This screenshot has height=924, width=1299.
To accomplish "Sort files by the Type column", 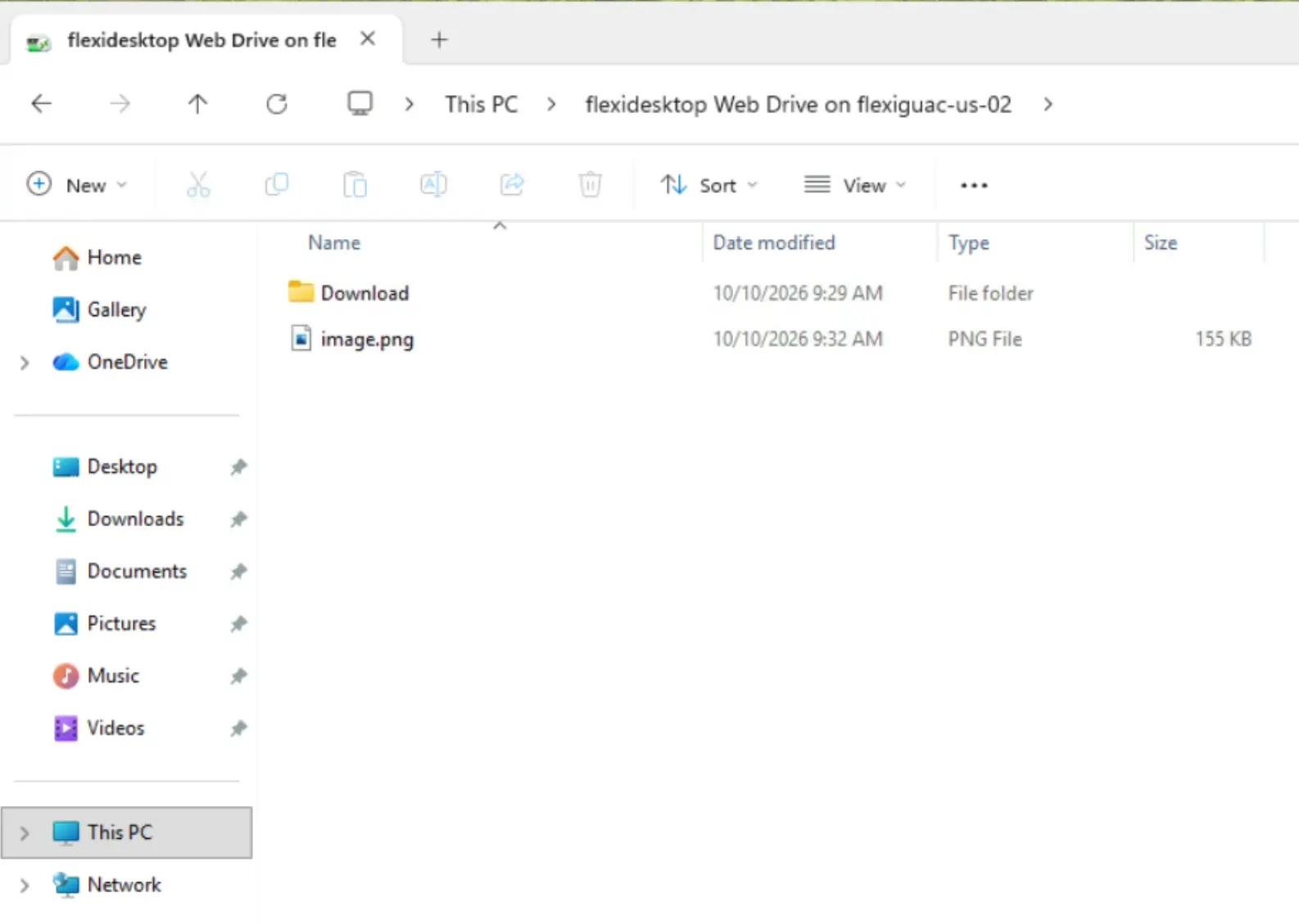I will 969,243.
